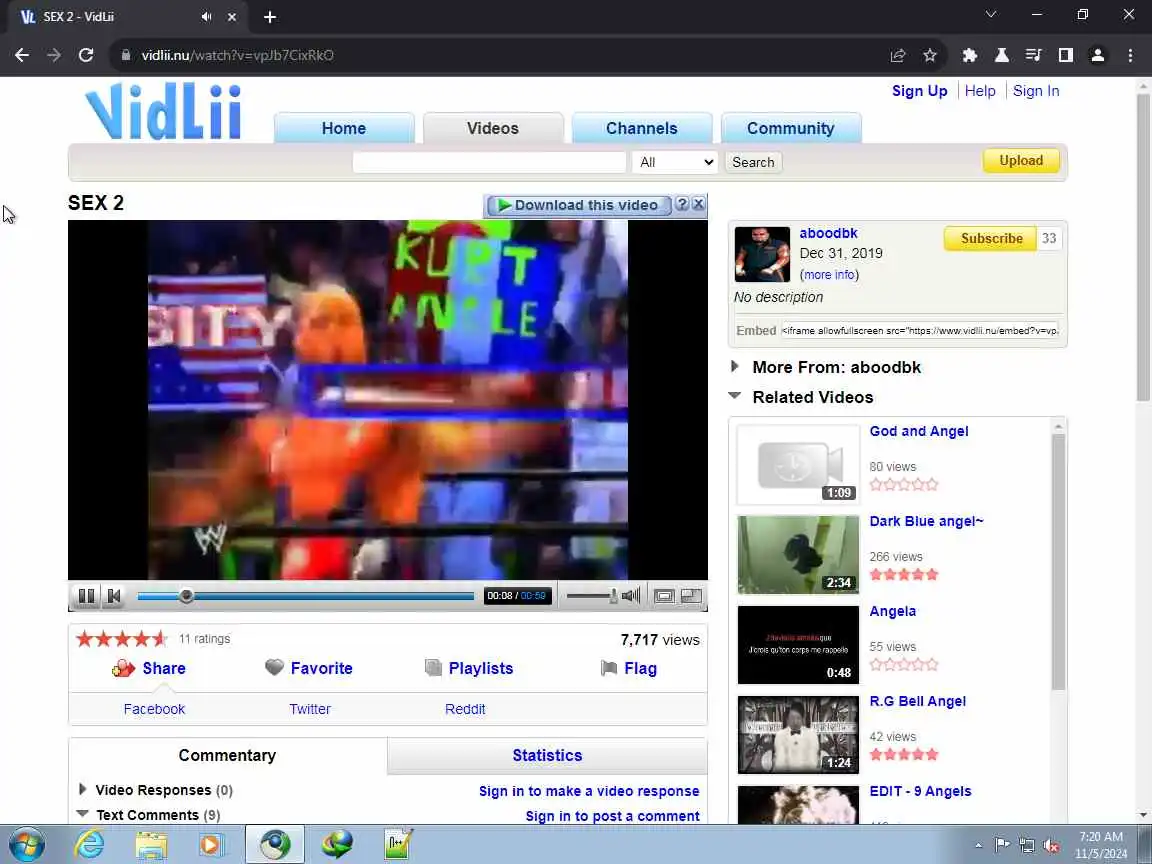Collapse the Text Comments section
The image size is (1152, 864).
tap(82, 814)
